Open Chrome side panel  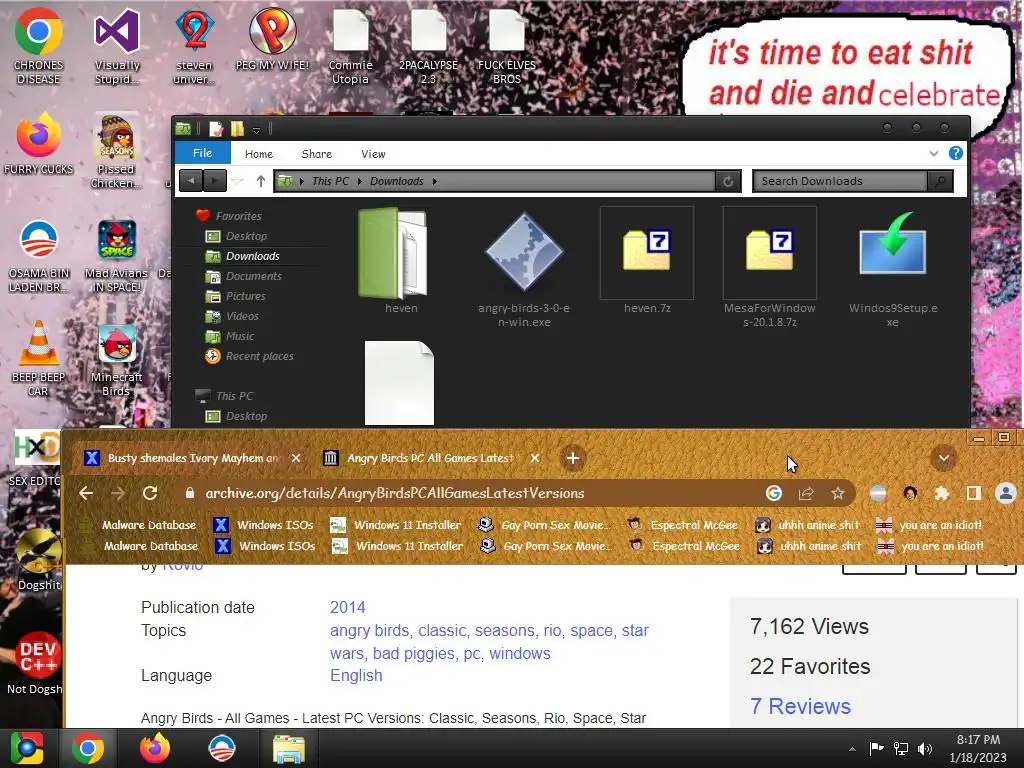[974, 493]
